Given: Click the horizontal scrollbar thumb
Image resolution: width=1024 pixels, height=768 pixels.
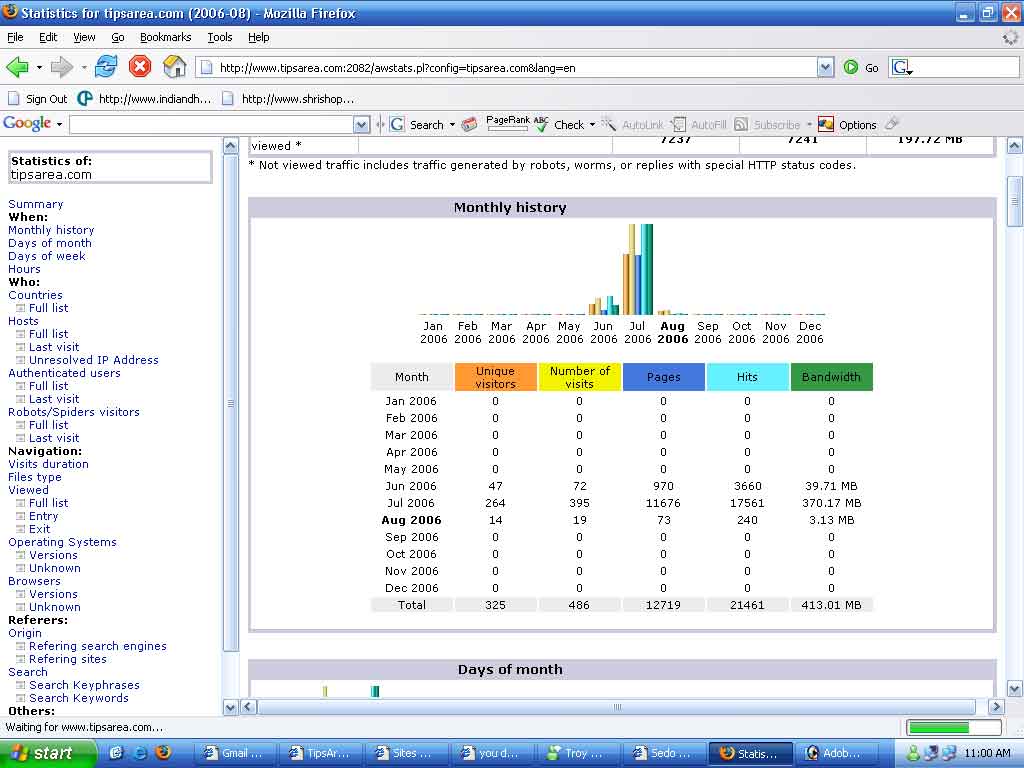Looking at the screenshot, I should click(x=617, y=707).
